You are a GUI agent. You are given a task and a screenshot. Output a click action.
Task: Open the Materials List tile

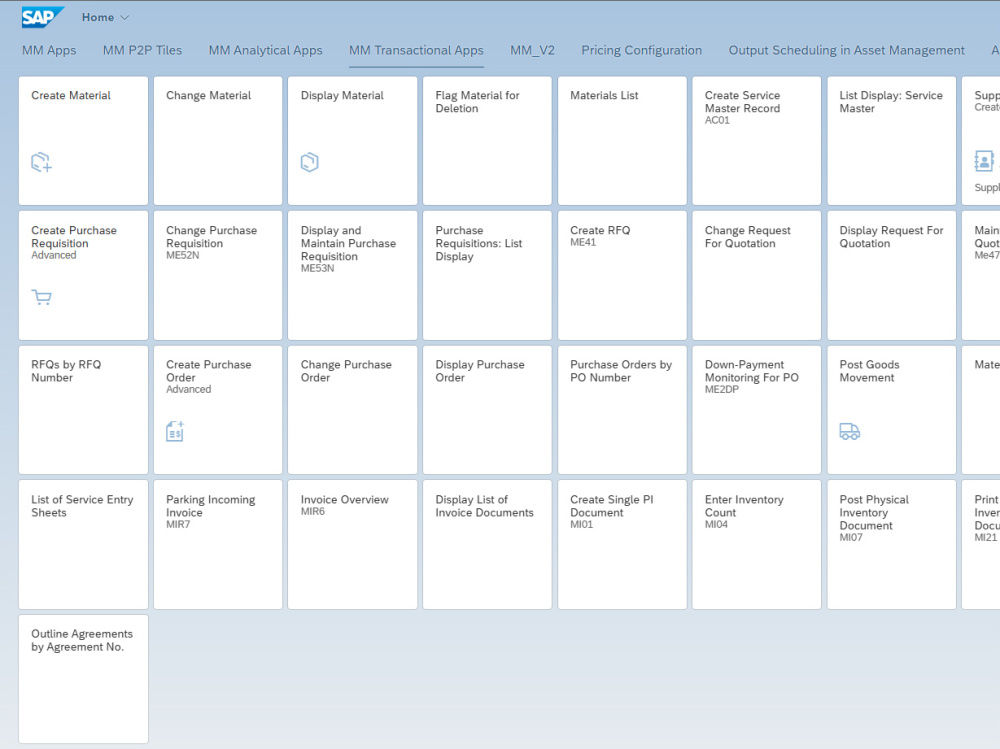click(622, 141)
